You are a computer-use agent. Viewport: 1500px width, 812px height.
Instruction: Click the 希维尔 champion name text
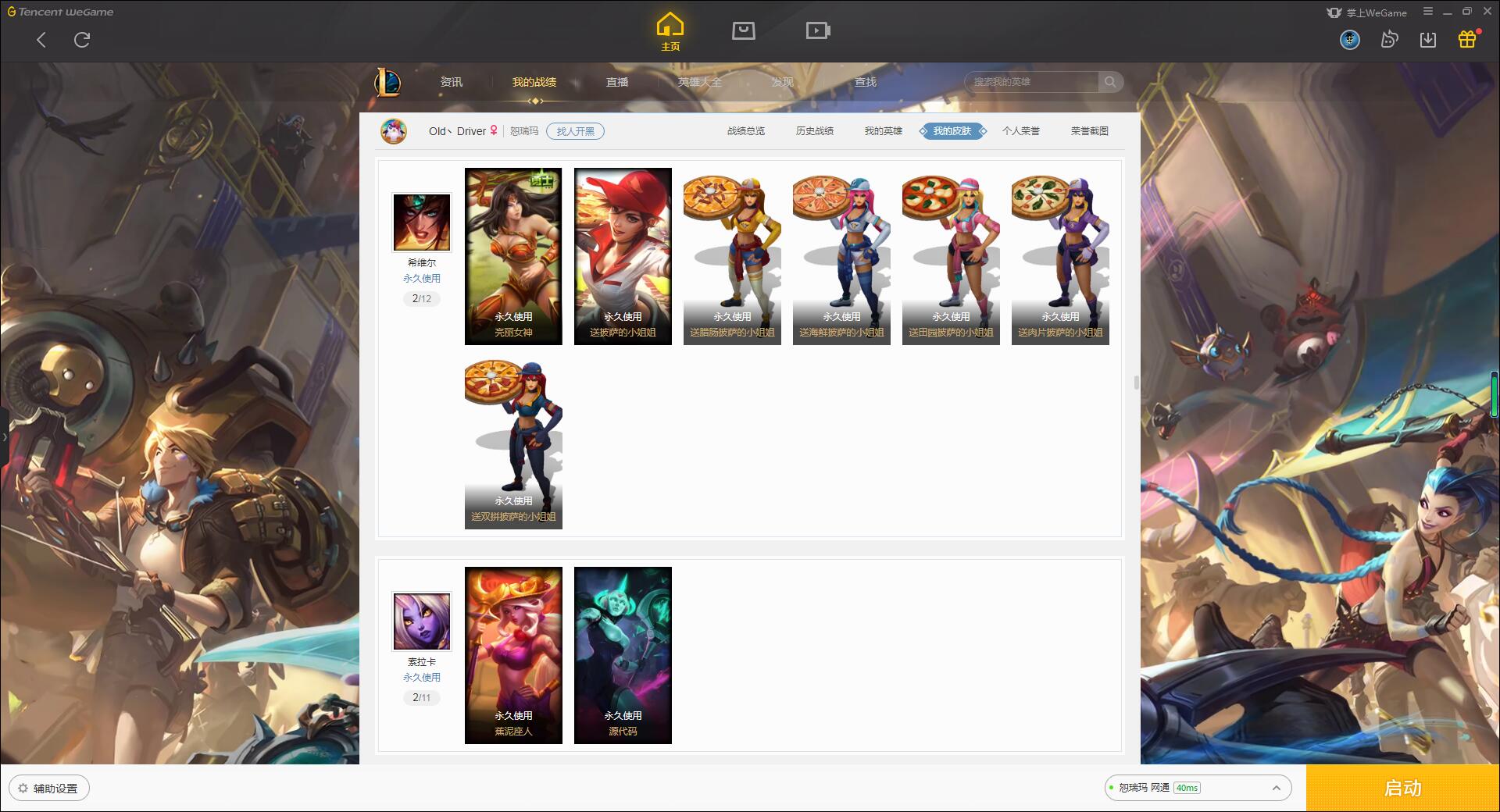point(422,263)
